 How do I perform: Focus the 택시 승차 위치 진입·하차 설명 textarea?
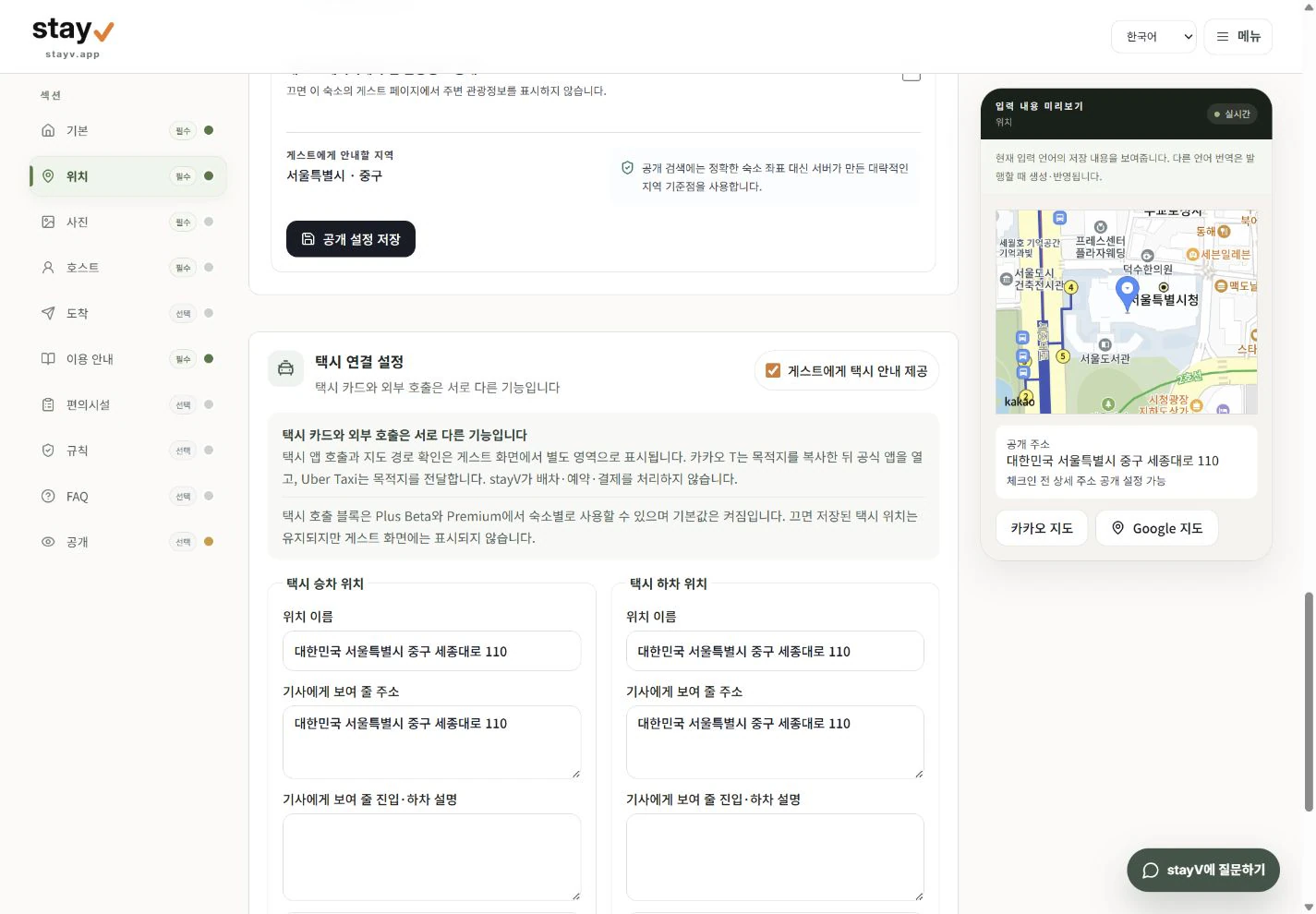[432, 857]
